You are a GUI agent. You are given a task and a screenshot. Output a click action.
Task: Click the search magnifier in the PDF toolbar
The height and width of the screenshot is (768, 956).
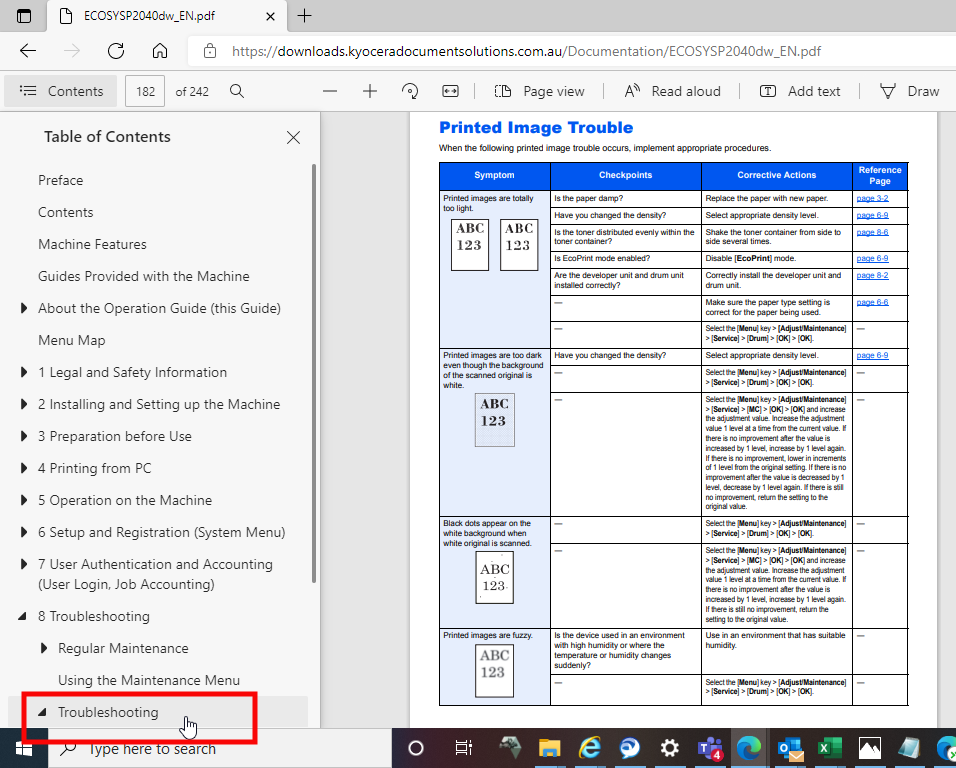[236, 91]
